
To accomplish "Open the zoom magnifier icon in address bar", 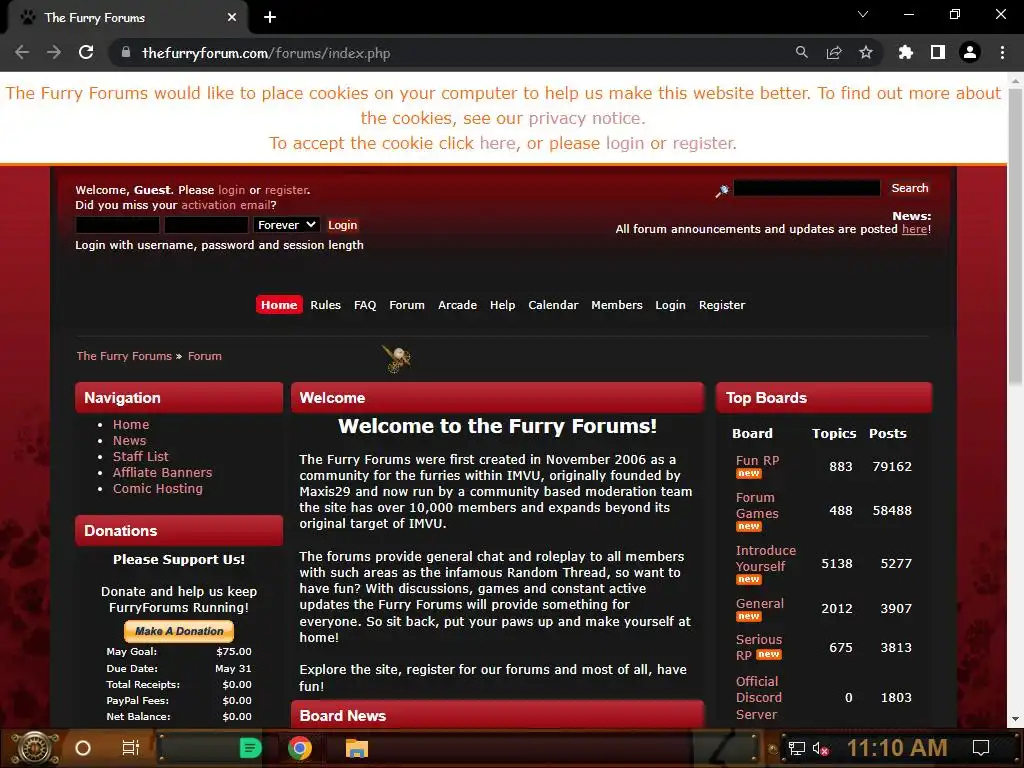I will click(801, 52).
